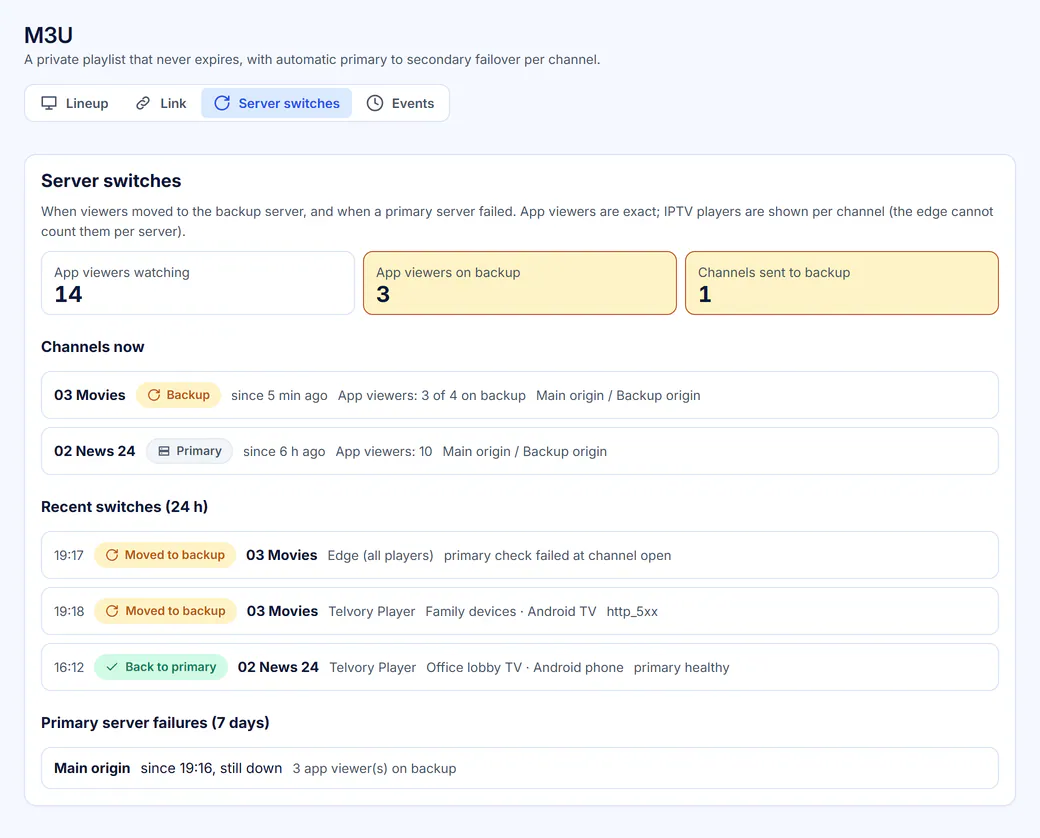Click the Backup badge on 03 Movies

[x=178, y=395]
